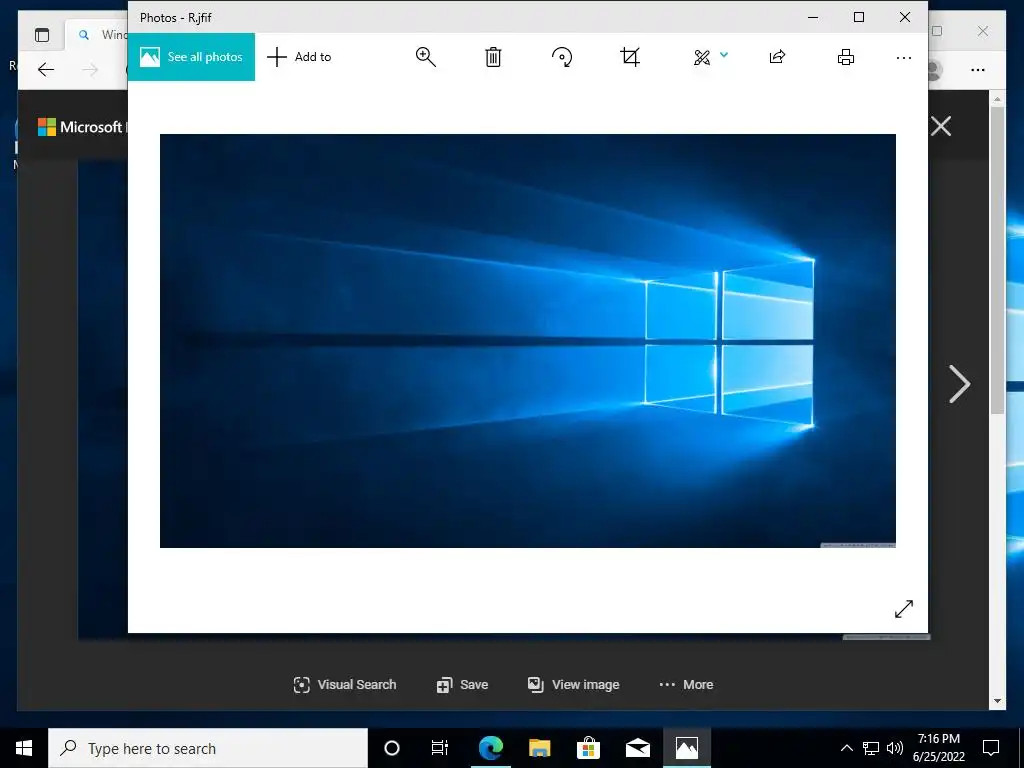The image size is (1024, 768).
Task: Open network status tray icon
Action: click(x=871, y=748)
